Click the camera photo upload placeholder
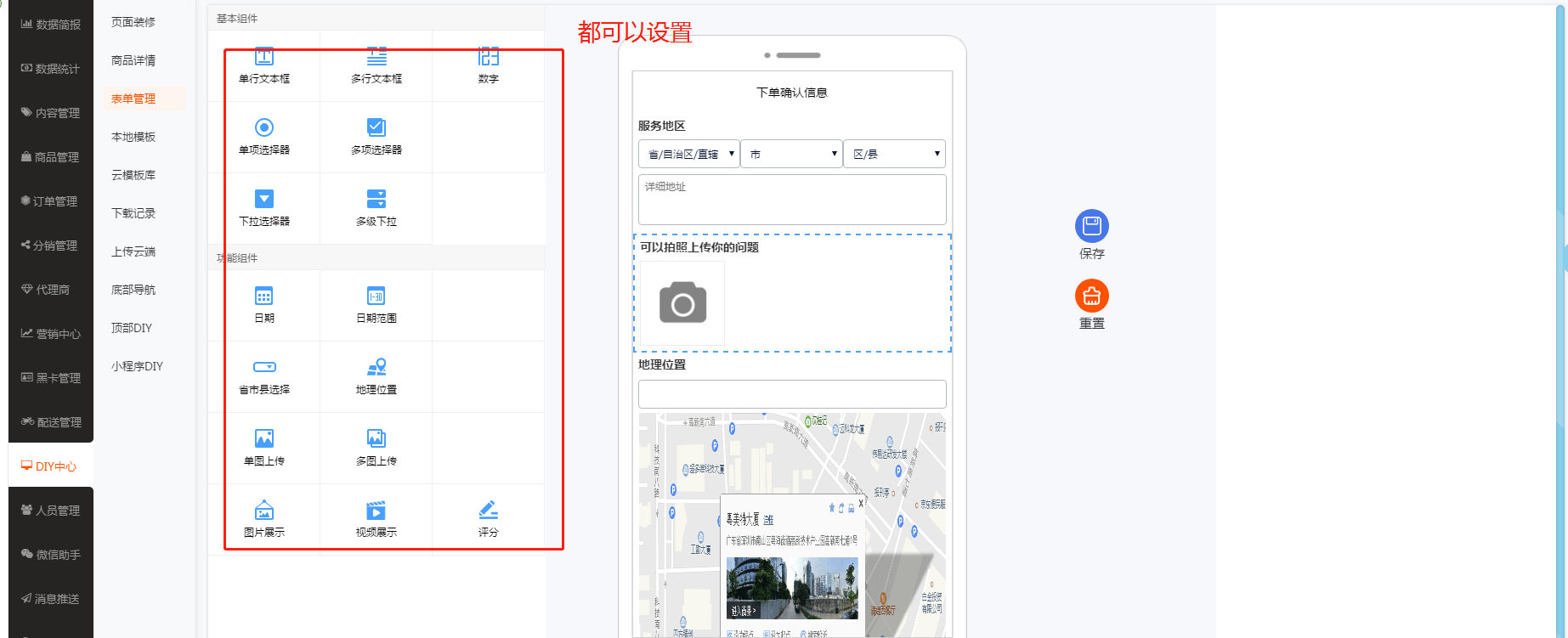1568x638 pixels. (682, 303)
